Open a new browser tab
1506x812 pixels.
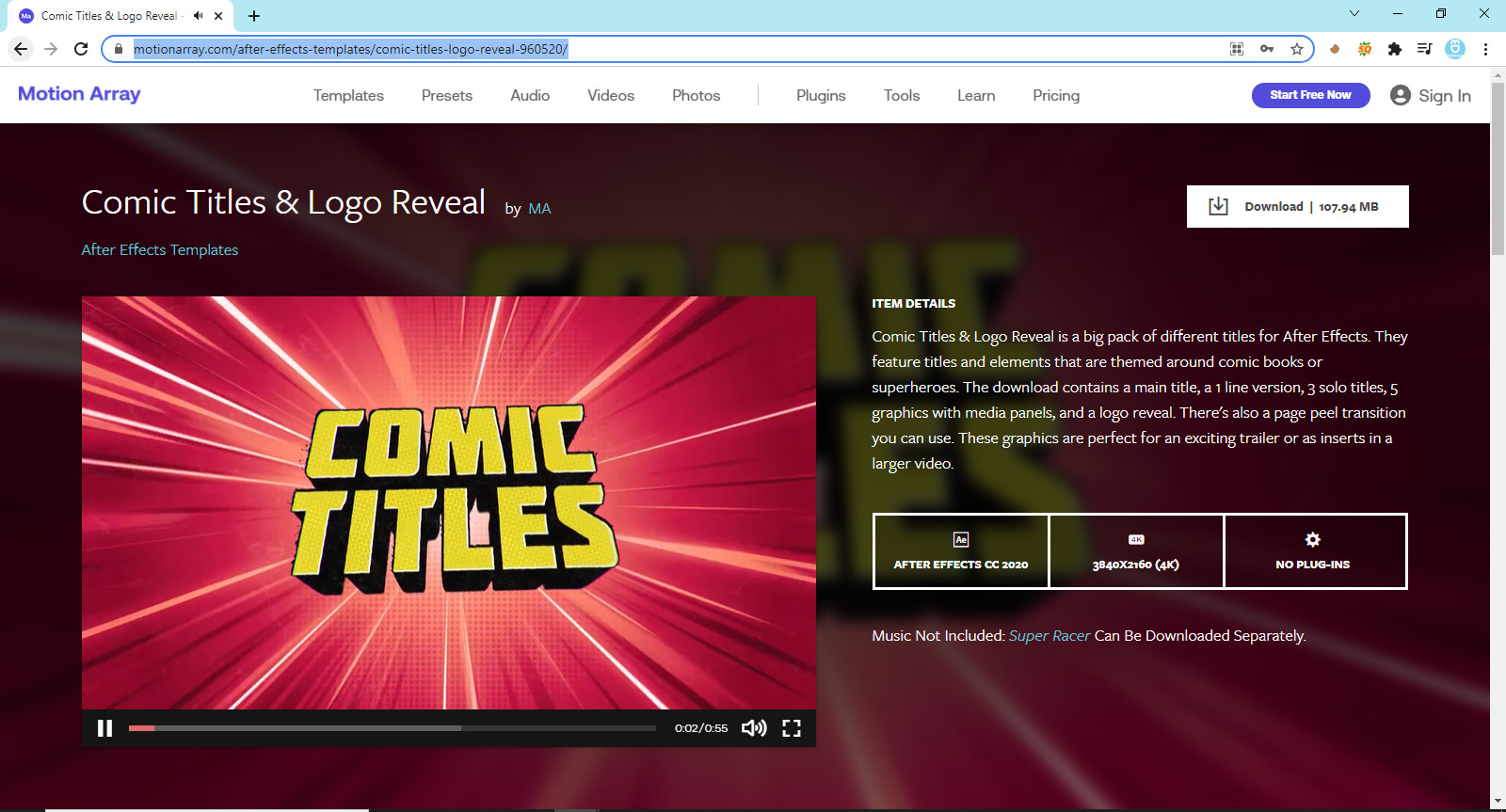click(x=254, y=16)
